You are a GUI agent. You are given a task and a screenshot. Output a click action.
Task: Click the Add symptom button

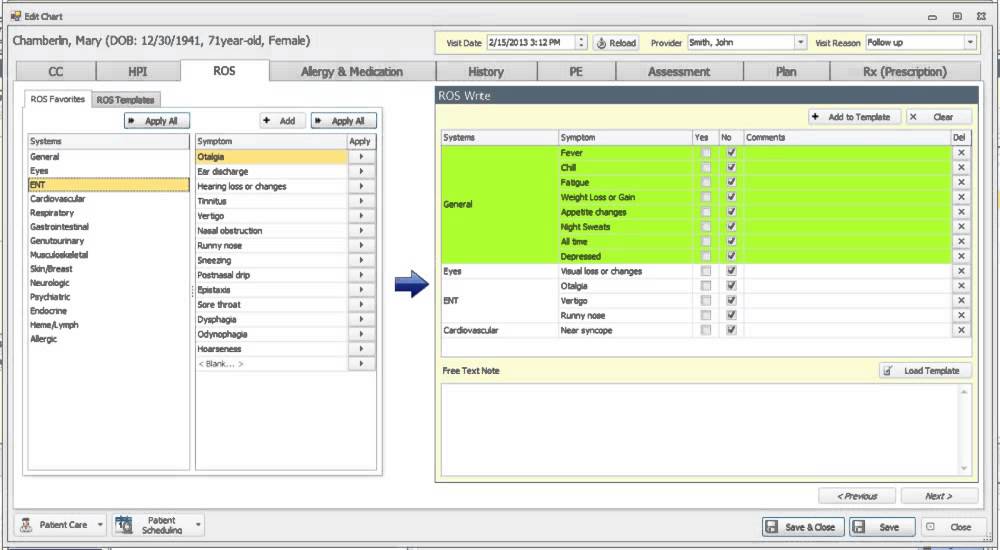coord(283,121)
